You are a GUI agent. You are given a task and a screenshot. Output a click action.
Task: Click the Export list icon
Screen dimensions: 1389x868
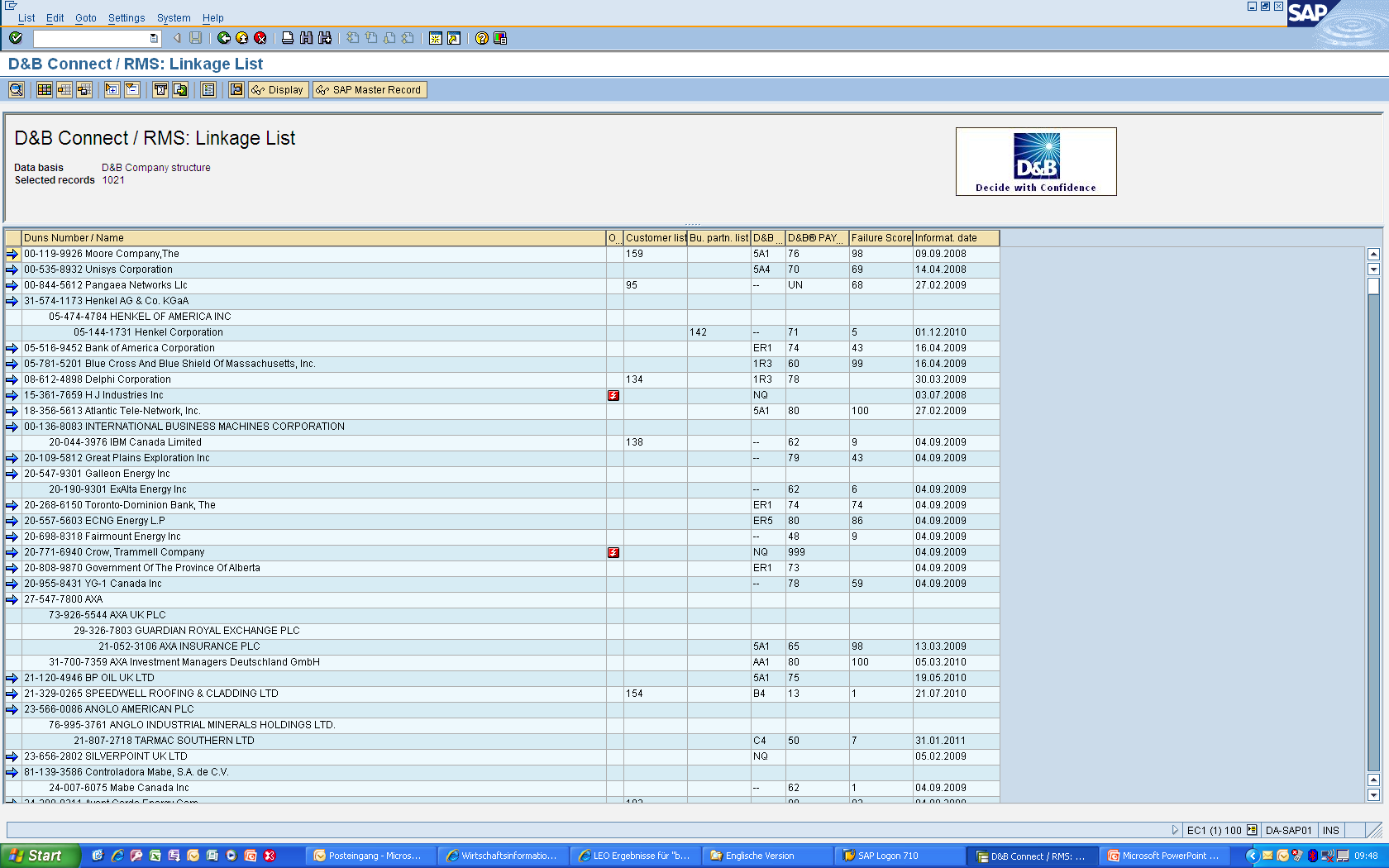coord(180,90)
